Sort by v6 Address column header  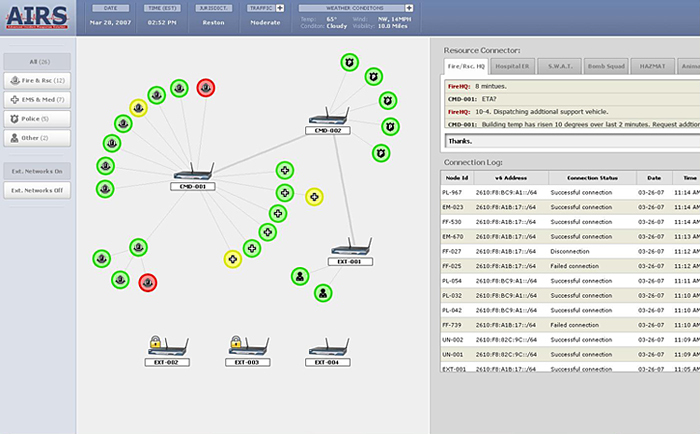pos(511,178)
